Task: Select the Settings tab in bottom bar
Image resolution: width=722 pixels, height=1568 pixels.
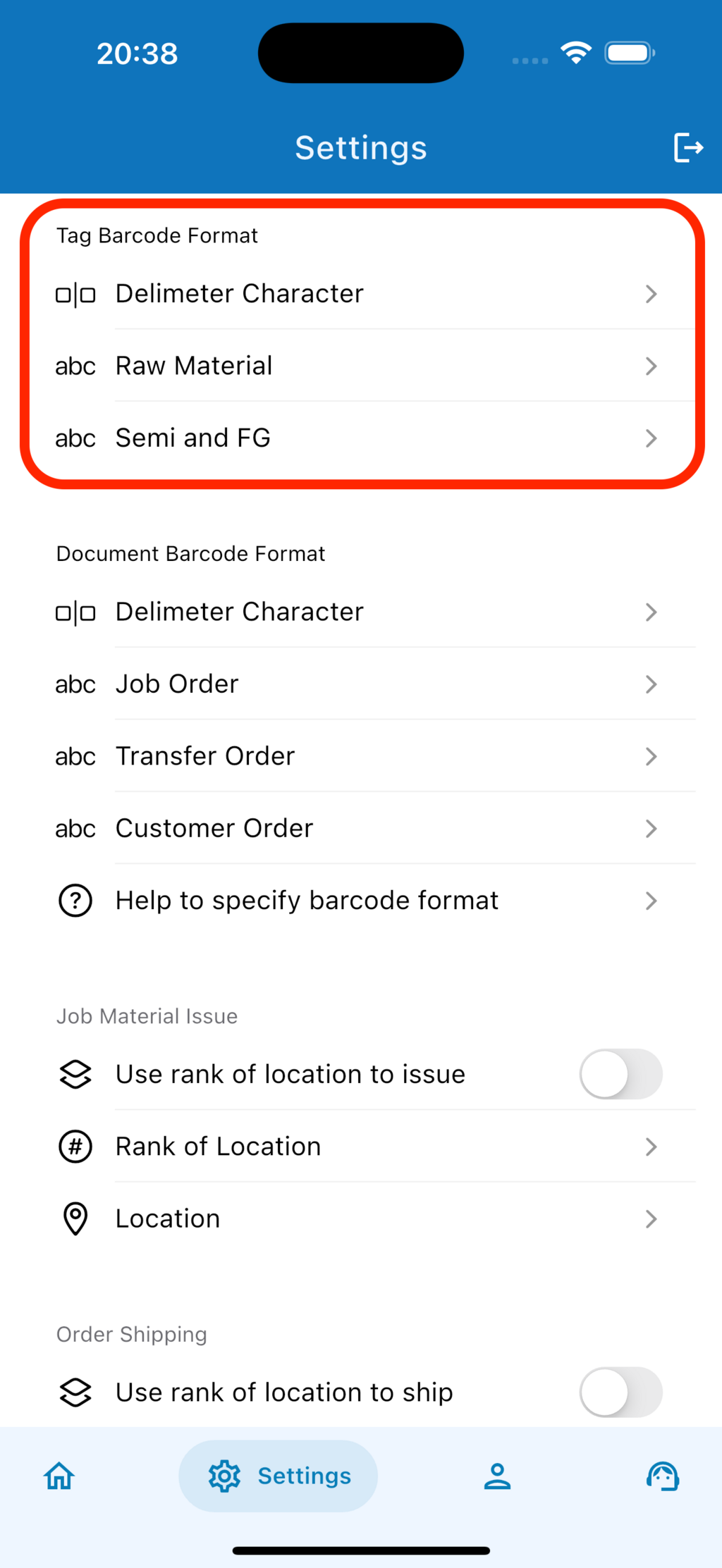Action: (279, 1476)
